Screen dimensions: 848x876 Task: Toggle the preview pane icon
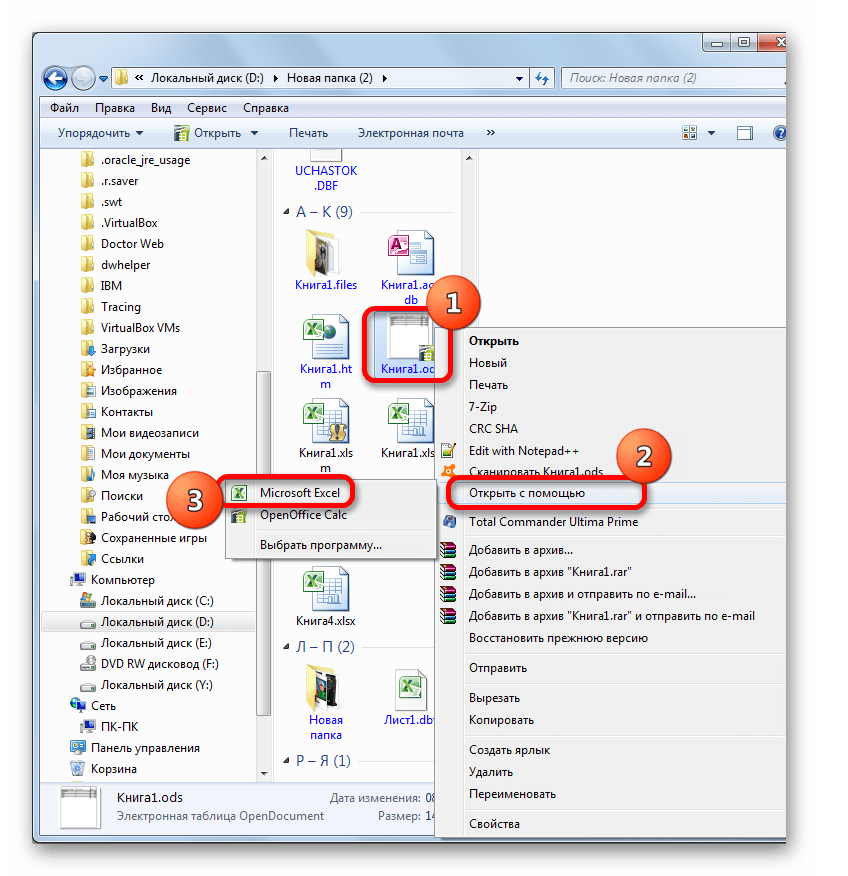pos(744,133)
